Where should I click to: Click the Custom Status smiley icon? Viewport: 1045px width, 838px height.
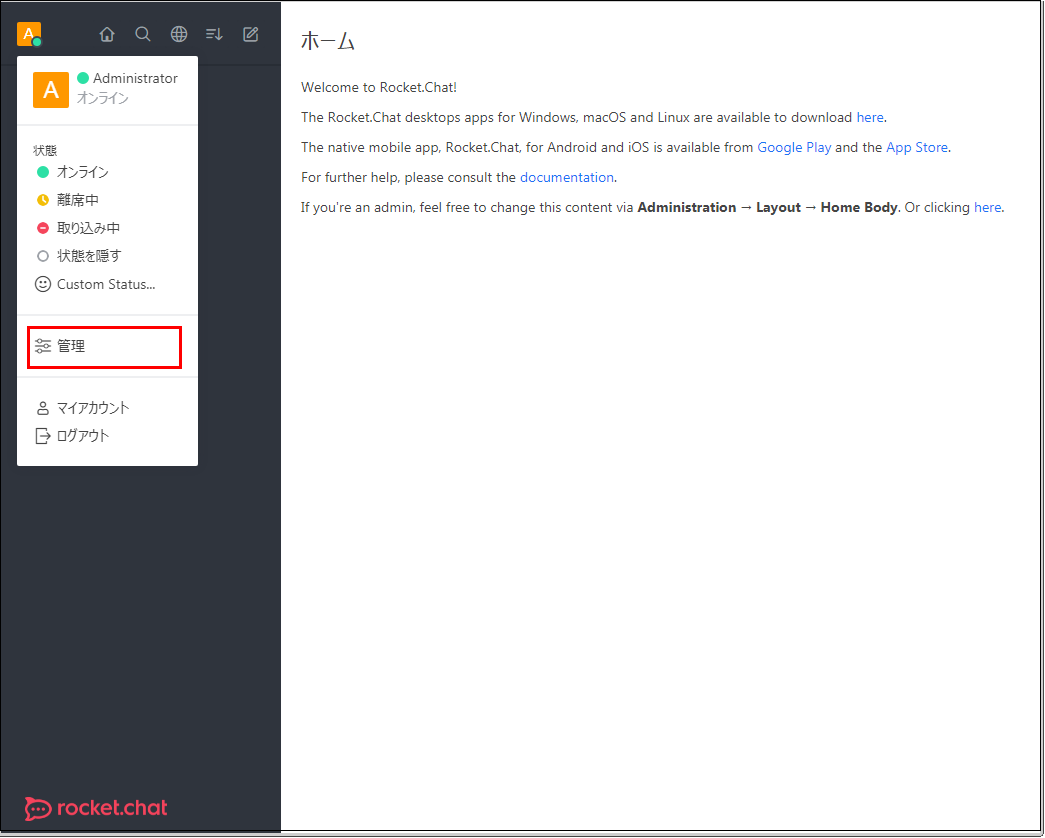click(43, 284)
